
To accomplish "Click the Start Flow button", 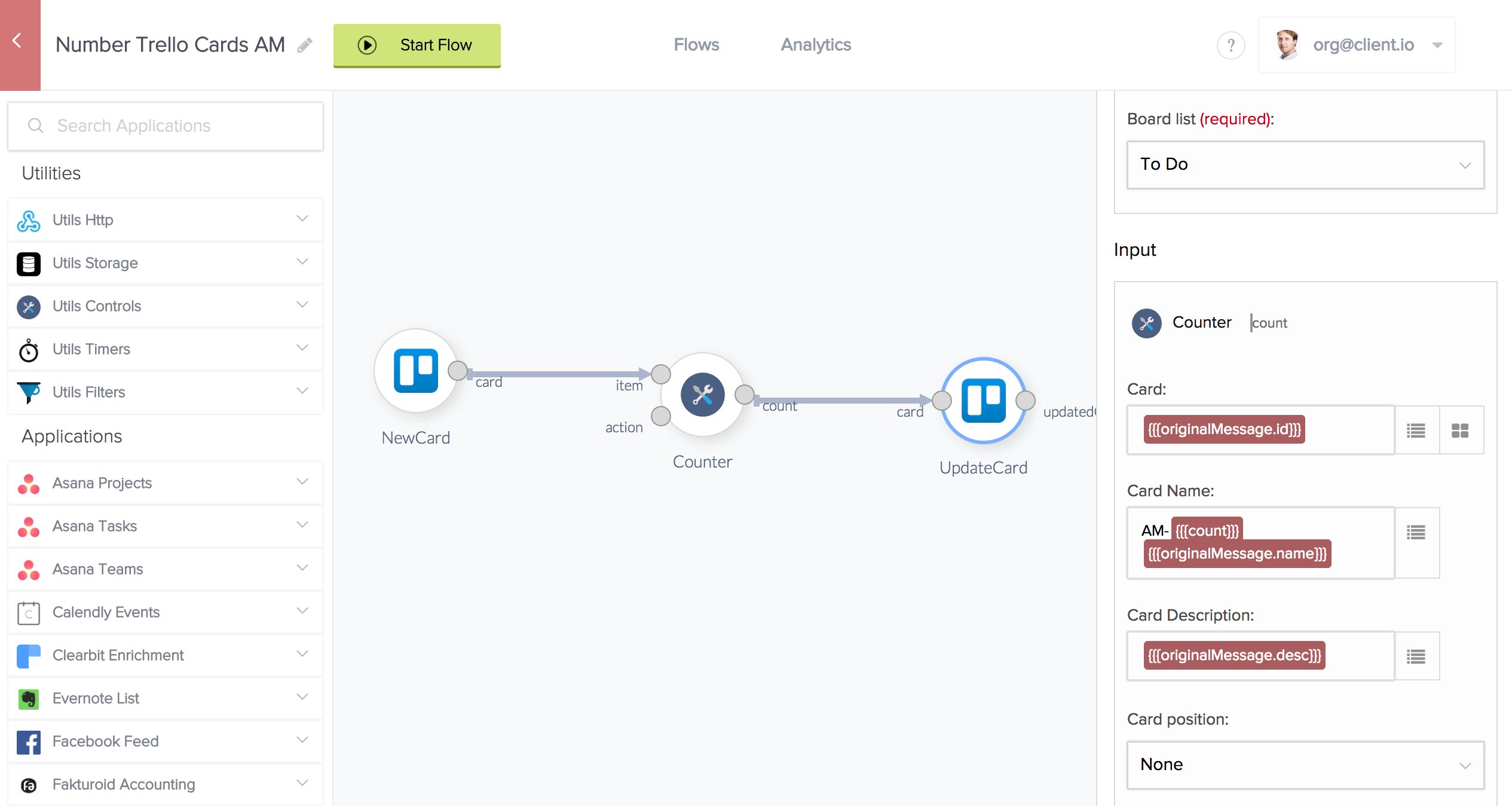I will coord(417,45).
